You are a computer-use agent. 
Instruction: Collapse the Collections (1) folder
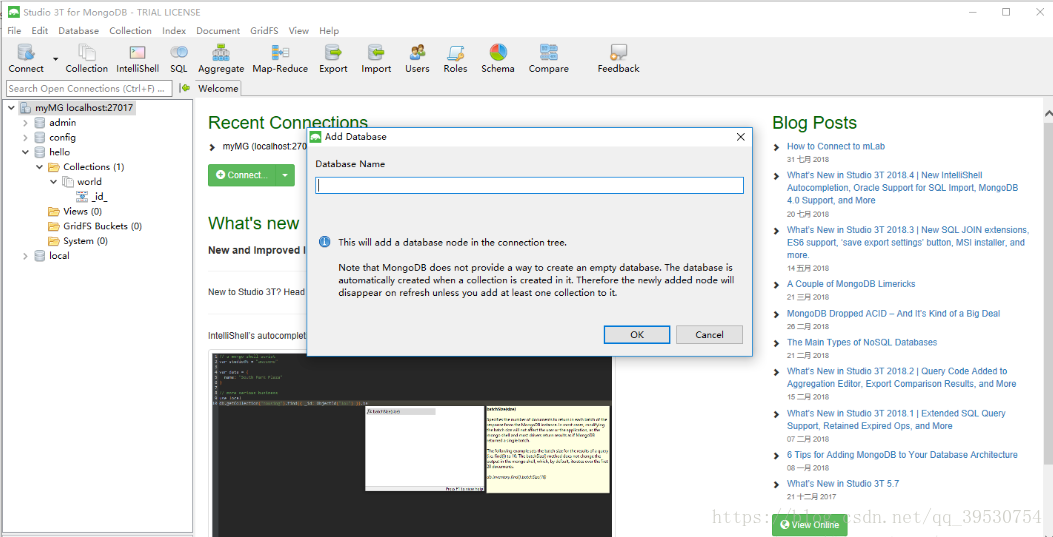[x=40, y=167]
